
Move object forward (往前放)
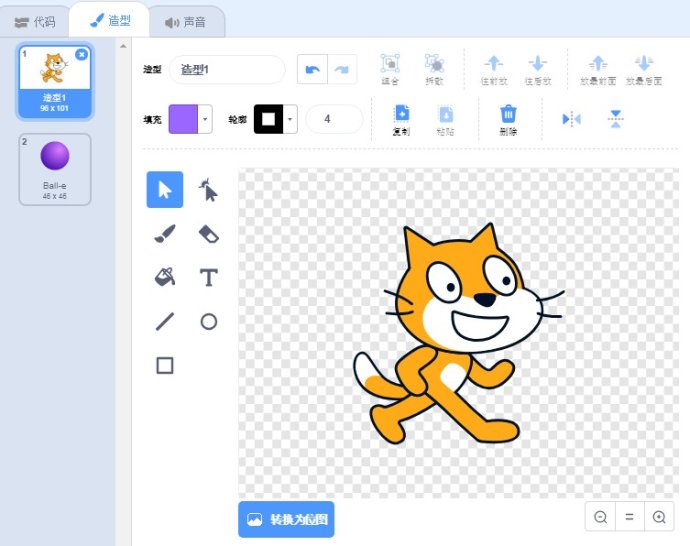point(494,69)
